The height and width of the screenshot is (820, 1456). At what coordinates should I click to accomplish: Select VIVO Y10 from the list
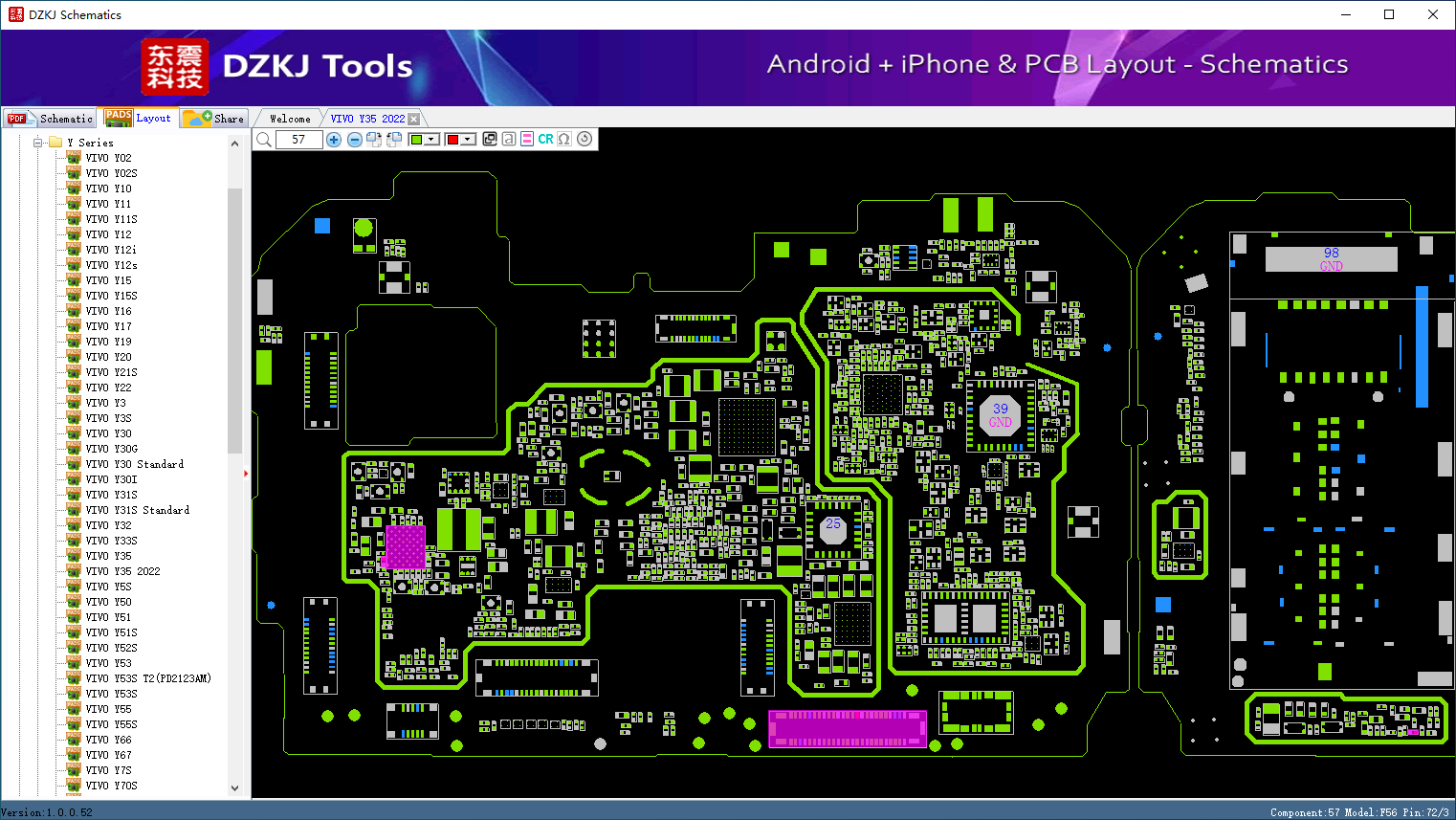point(108,188)
